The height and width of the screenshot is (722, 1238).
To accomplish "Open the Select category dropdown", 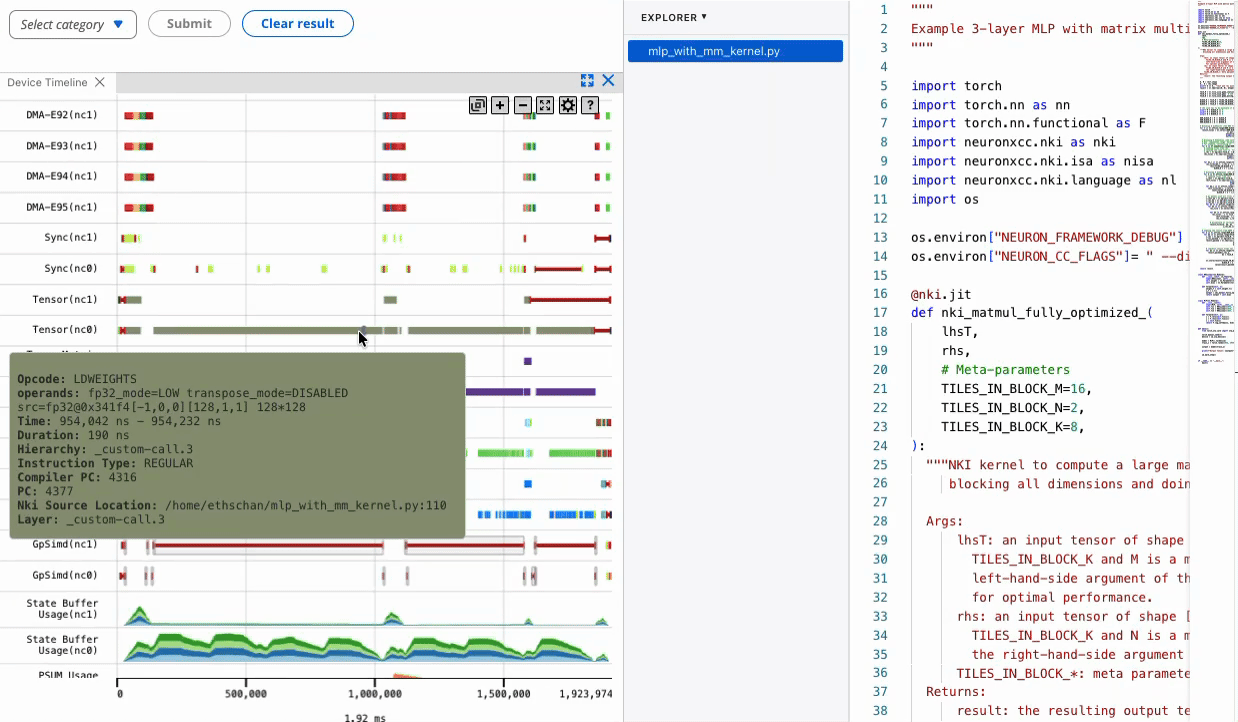I will (73, 24).
